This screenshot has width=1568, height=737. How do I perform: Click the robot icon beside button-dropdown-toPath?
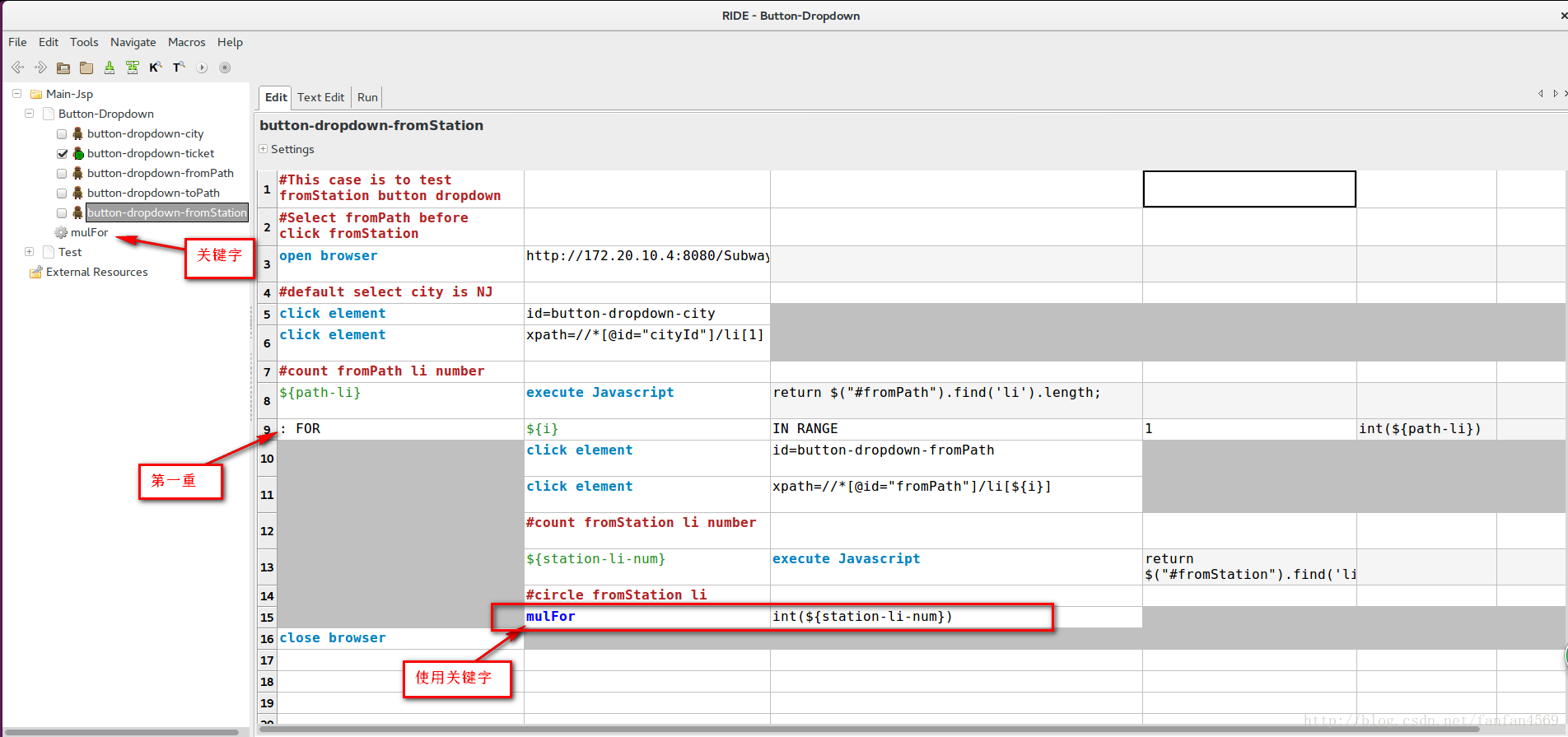77,193
